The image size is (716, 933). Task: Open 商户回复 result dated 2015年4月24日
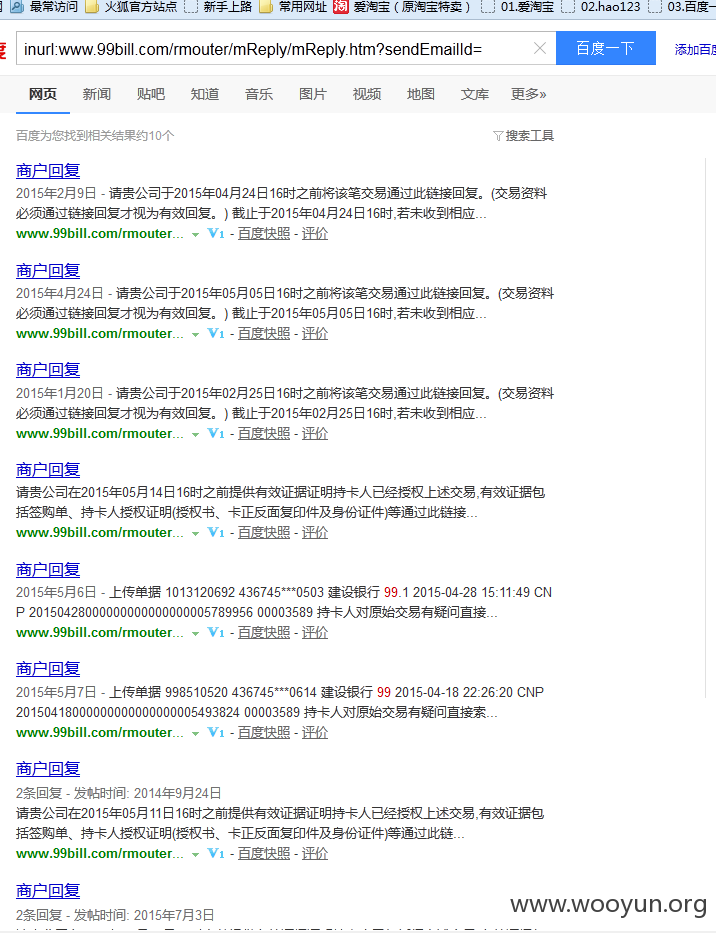[x=48, y=271]
